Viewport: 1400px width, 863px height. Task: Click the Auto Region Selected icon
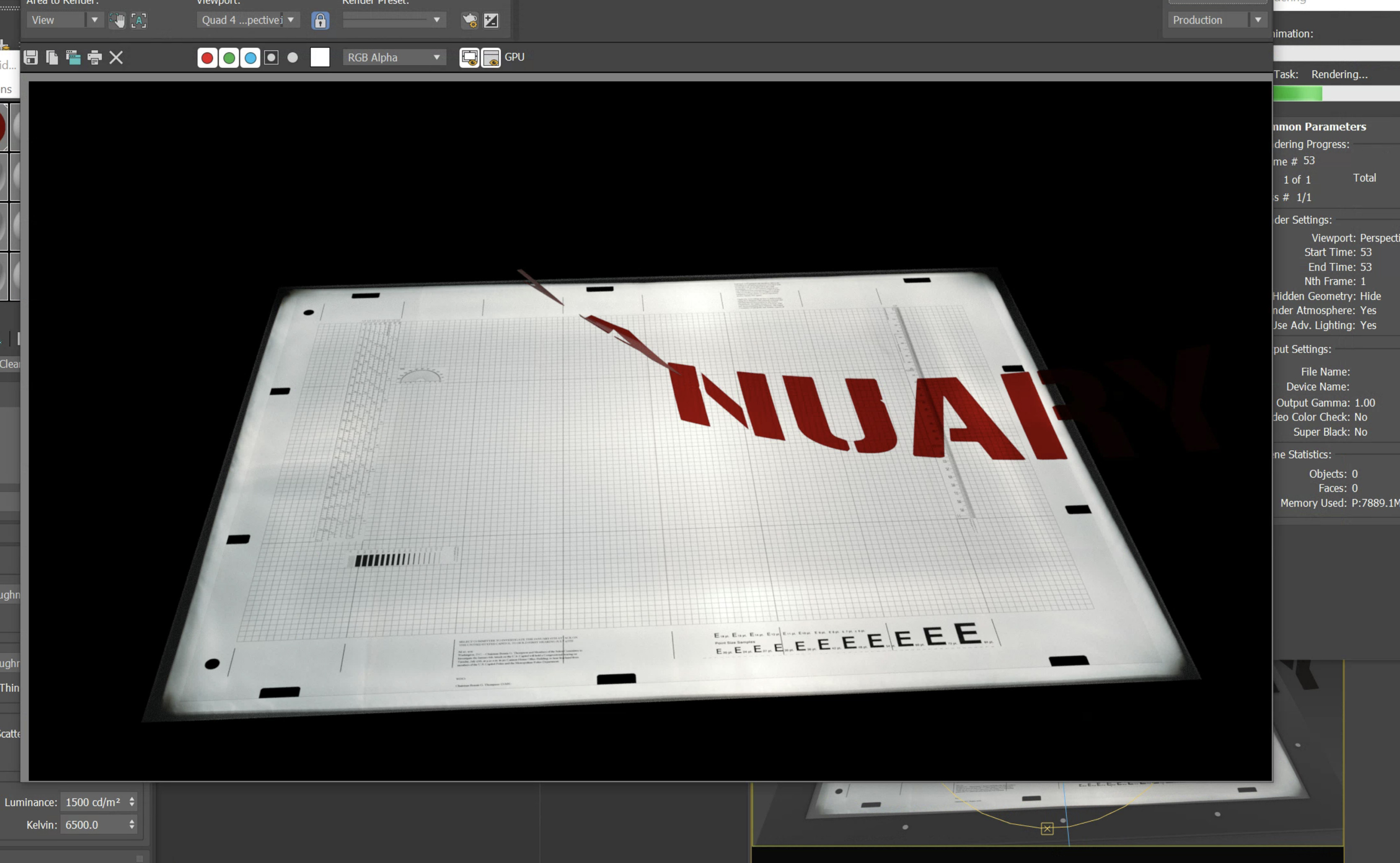point(139,21)
